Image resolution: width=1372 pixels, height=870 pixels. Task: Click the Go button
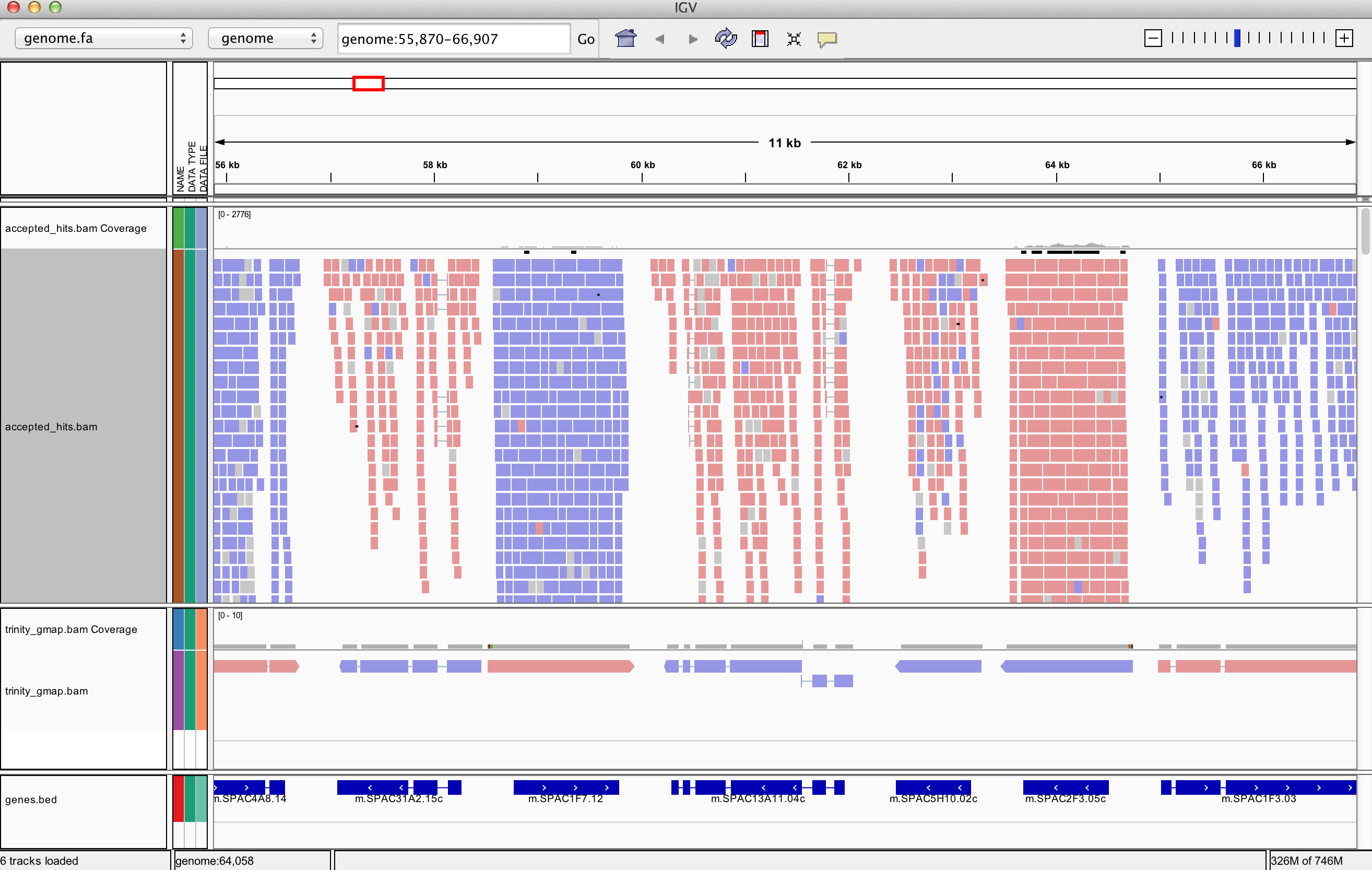pyautogui.click(x=585, y=39)
